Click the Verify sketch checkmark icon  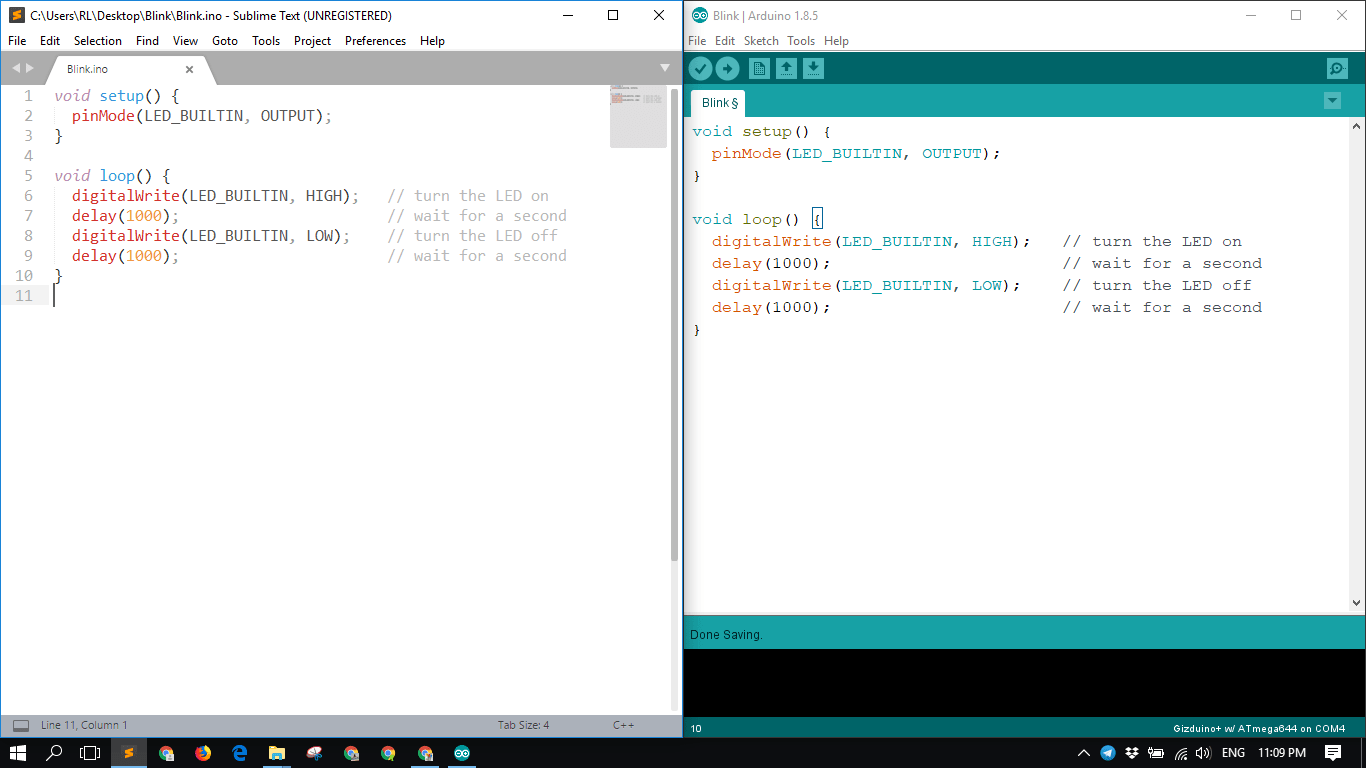tap(700, 68)
